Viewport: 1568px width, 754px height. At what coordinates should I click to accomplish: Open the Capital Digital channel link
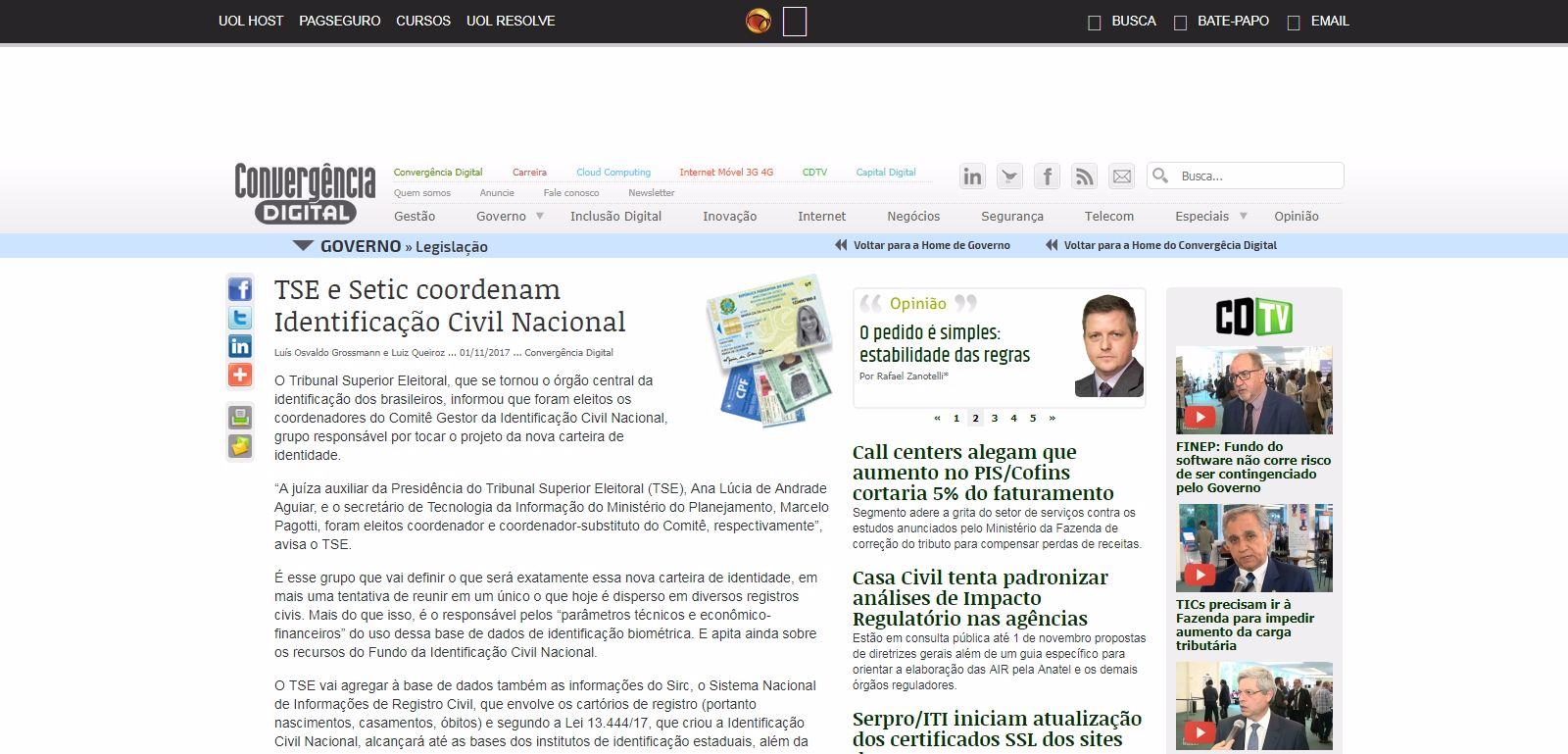[886, 173]
